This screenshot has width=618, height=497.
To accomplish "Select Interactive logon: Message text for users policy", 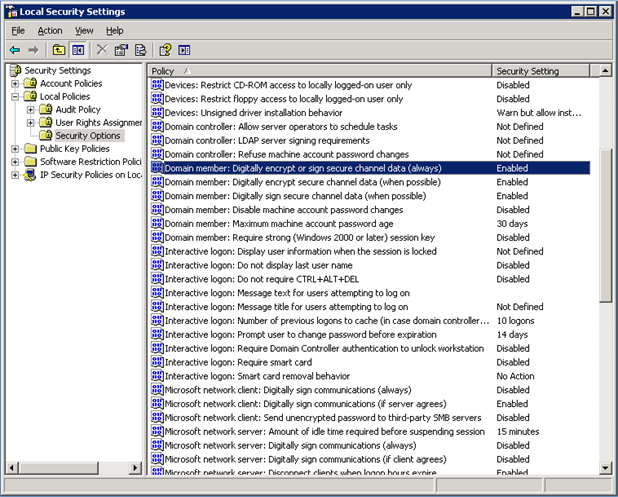I will coord(287,293).
